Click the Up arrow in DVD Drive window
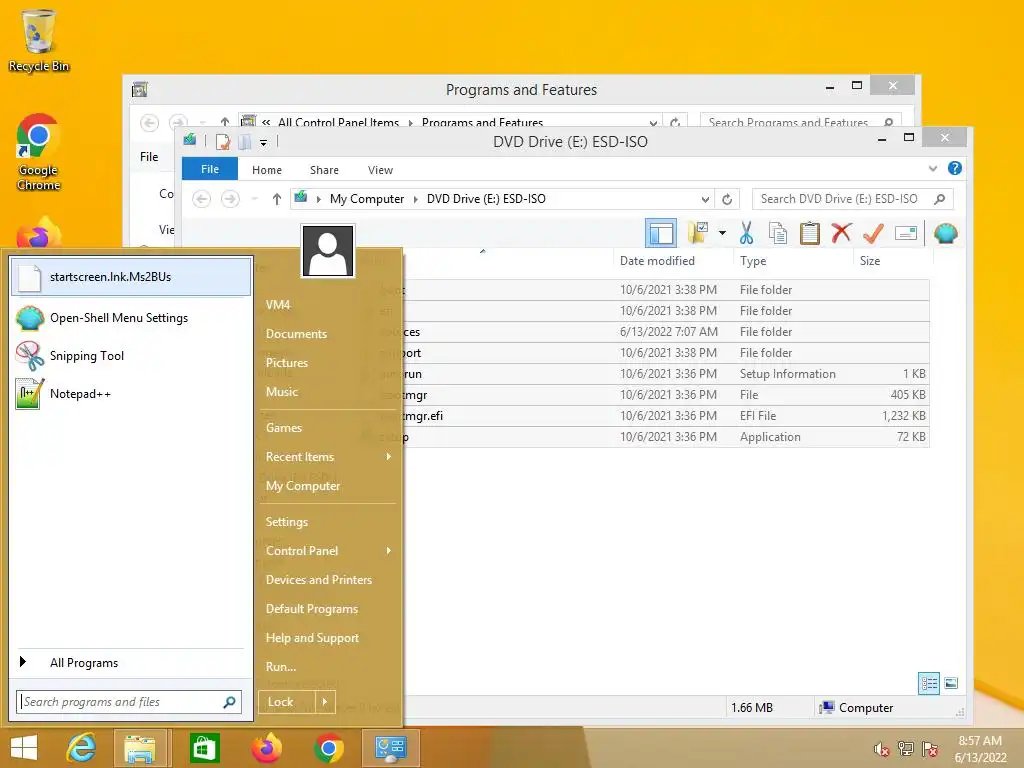The image size is (1024, 768). [x=276, y=199]
